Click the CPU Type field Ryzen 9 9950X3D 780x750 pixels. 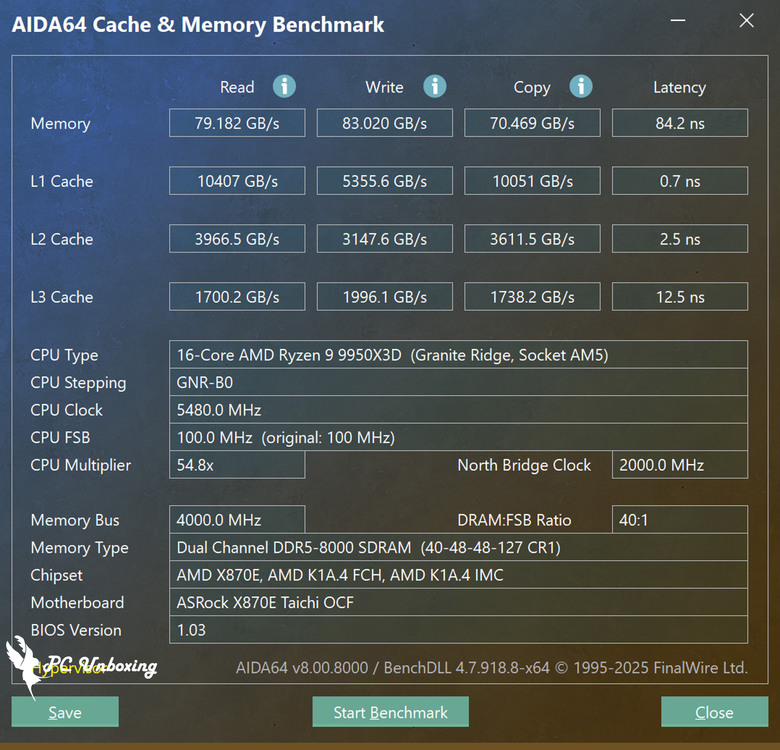click(459, 355)
